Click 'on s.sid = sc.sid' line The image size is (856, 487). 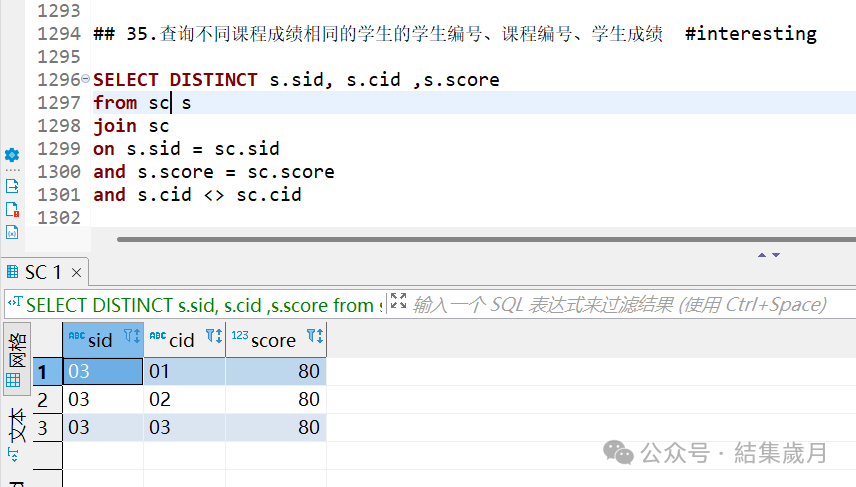[186, 149]
